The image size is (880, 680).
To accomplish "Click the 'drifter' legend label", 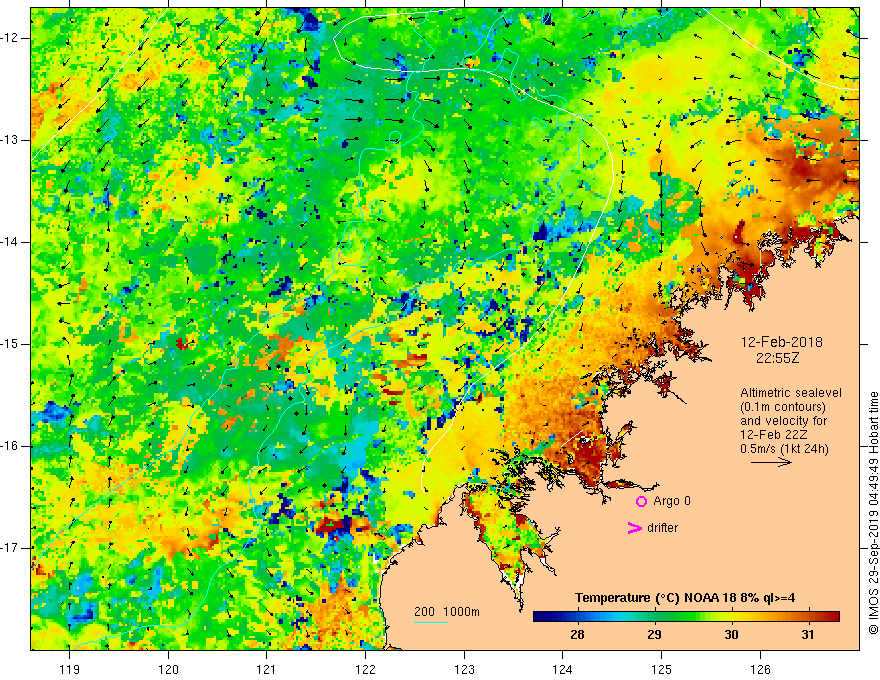I will (x=662, y=528).
